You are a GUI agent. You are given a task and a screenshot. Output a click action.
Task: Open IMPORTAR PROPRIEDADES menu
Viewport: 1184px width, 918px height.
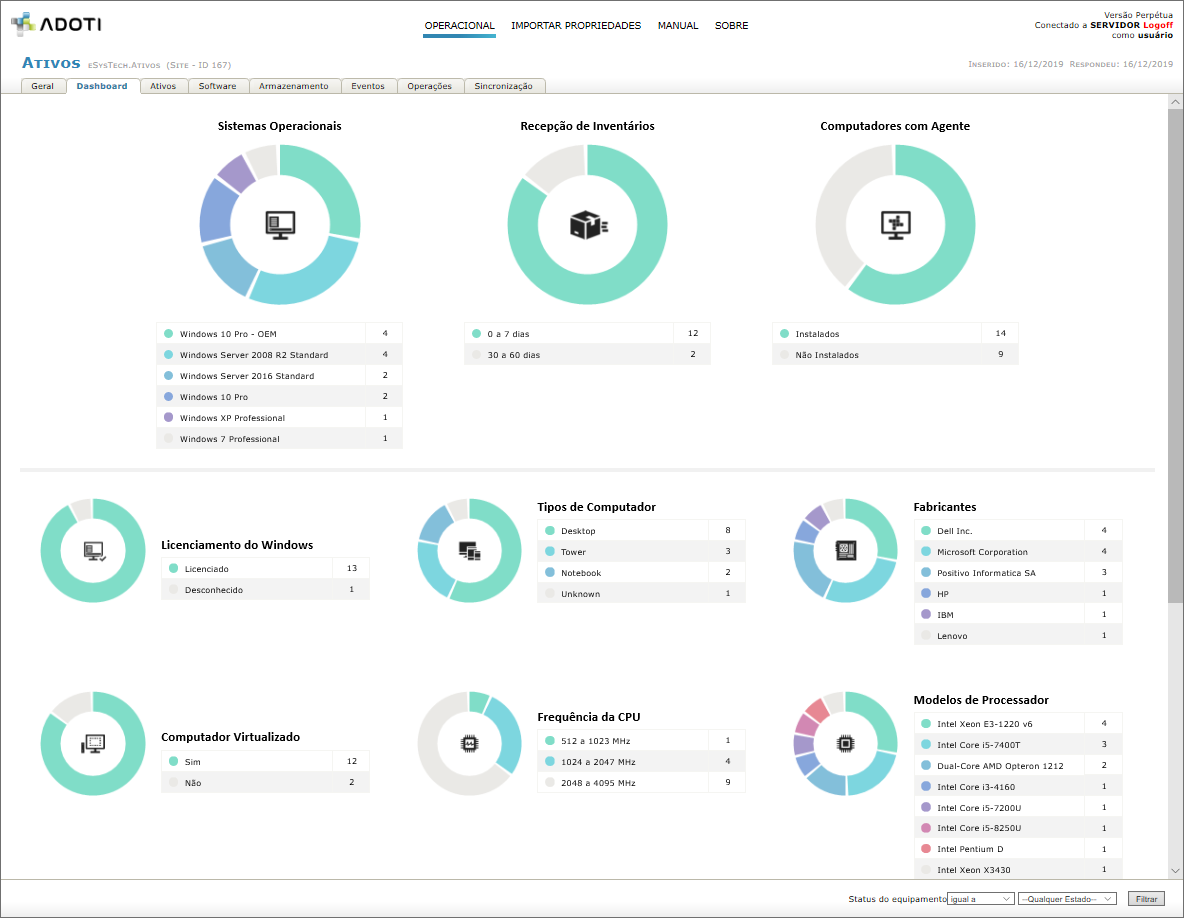(576, 26)
